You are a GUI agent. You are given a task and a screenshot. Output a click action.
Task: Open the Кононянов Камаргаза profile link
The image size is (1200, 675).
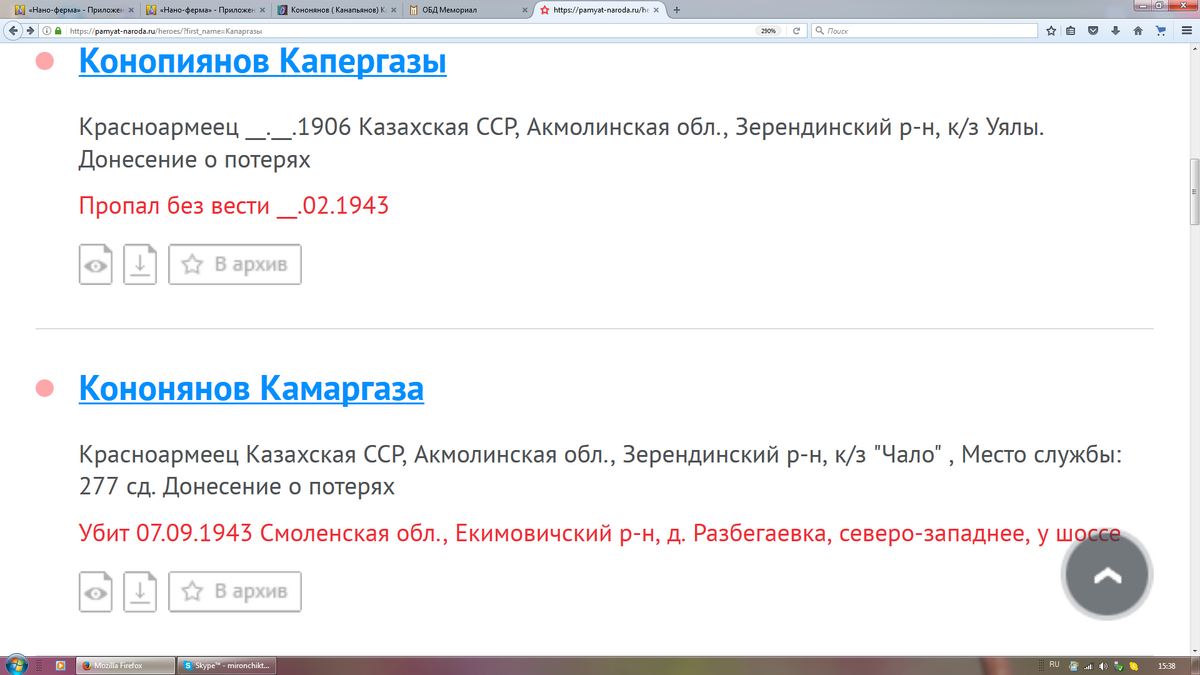[x=251, y=388]
